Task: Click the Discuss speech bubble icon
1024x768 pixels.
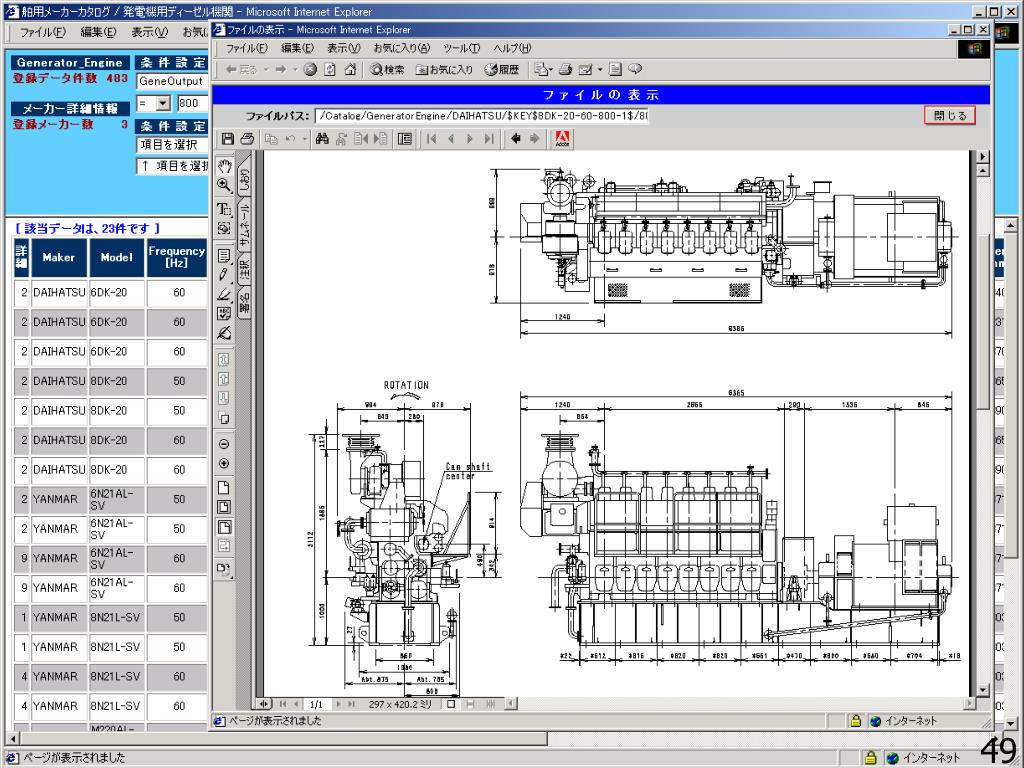Action: point(635,69)
